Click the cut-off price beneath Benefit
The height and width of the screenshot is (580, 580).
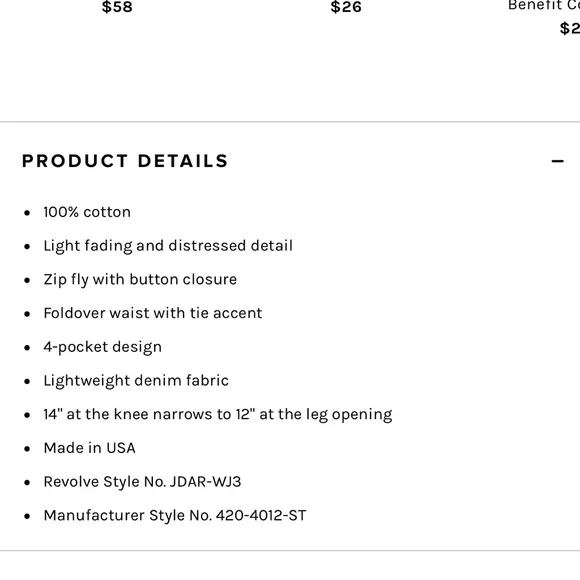click(x=570, y=28)
